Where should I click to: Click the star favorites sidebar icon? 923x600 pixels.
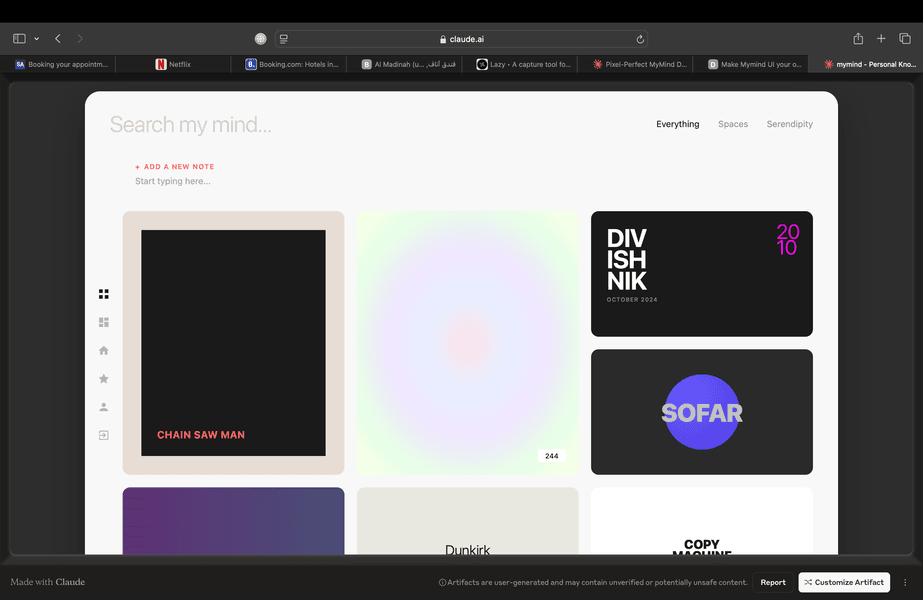[x=104, y=379]
